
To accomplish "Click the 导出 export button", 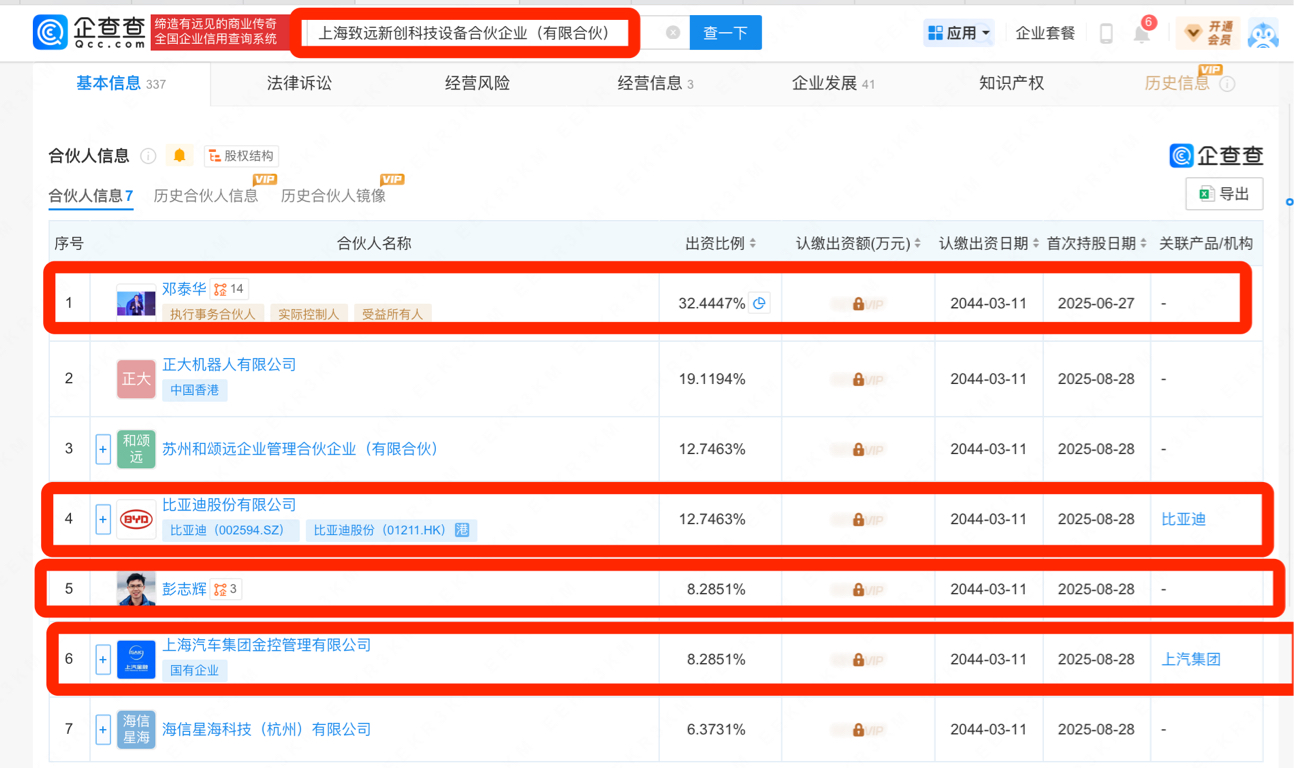I will pyautogui.click(x=1224, y=194).
